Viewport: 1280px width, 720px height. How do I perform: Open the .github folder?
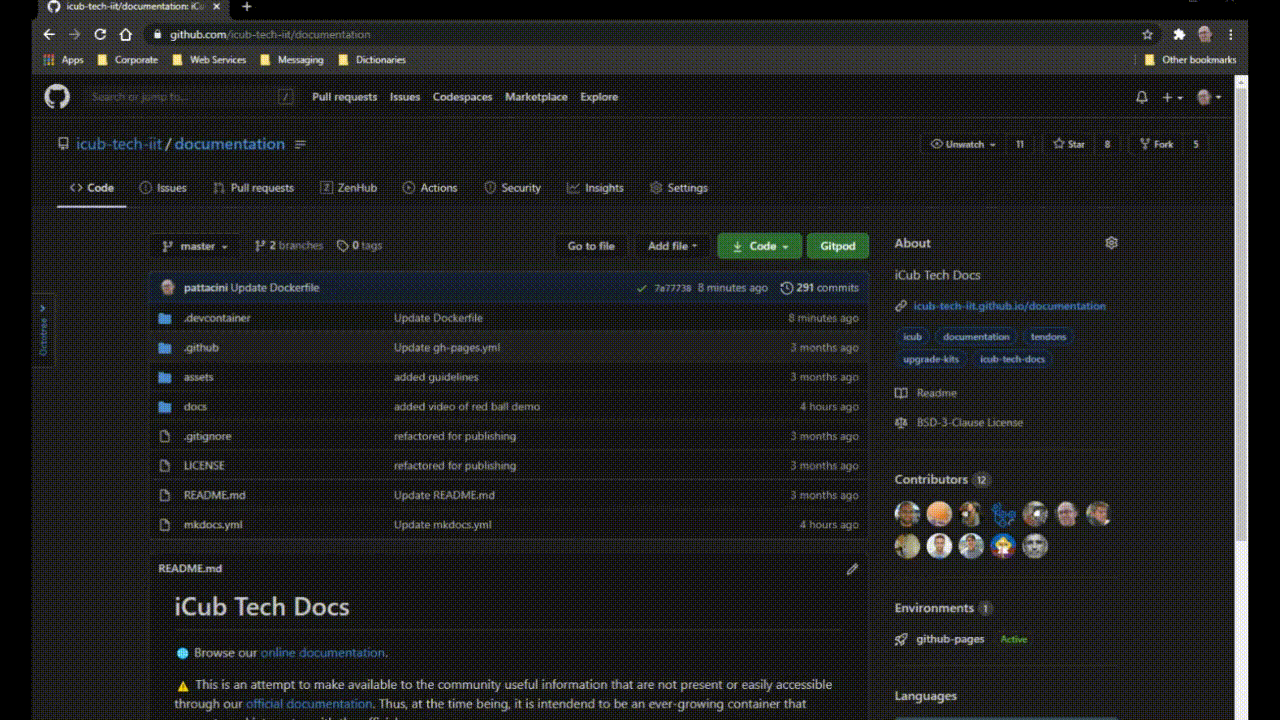point(201,347)
